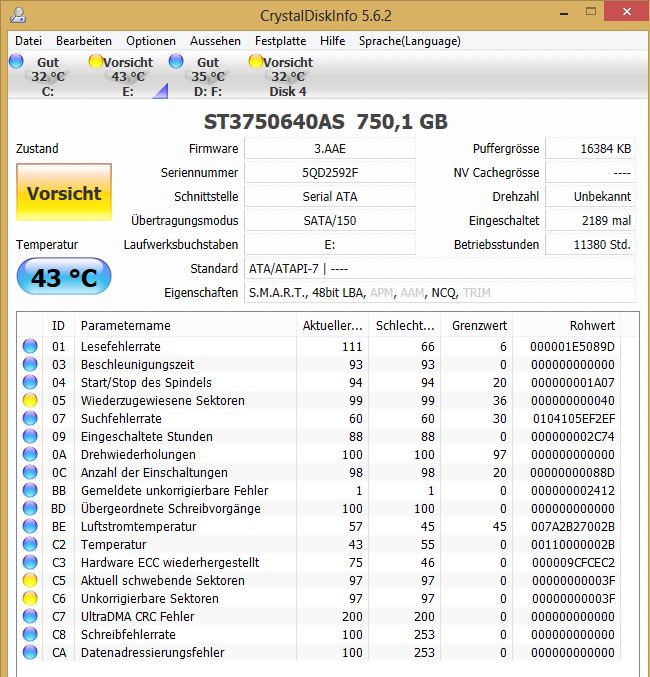Screen dimensions: 650x677
Task: Click status icon of Drehwiederholungen row
Action: [x=30, y=454]
